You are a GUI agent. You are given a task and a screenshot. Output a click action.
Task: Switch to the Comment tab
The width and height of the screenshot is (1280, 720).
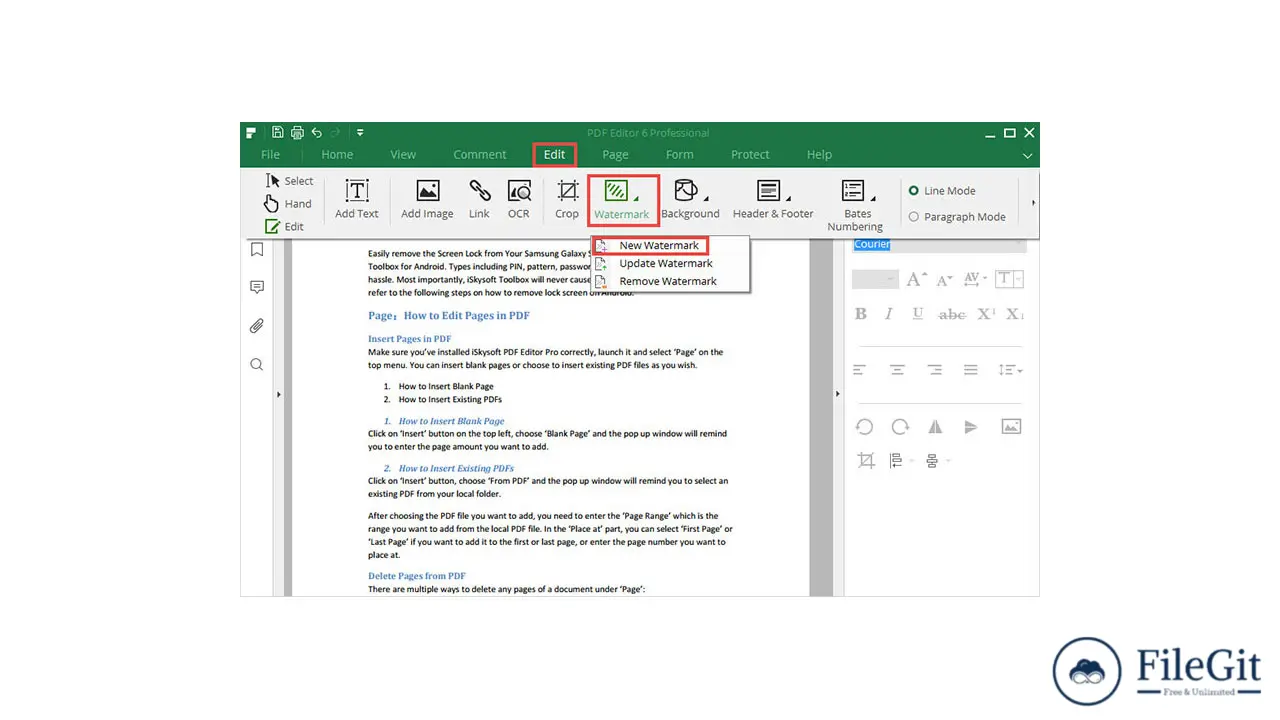tap(480, 155)
